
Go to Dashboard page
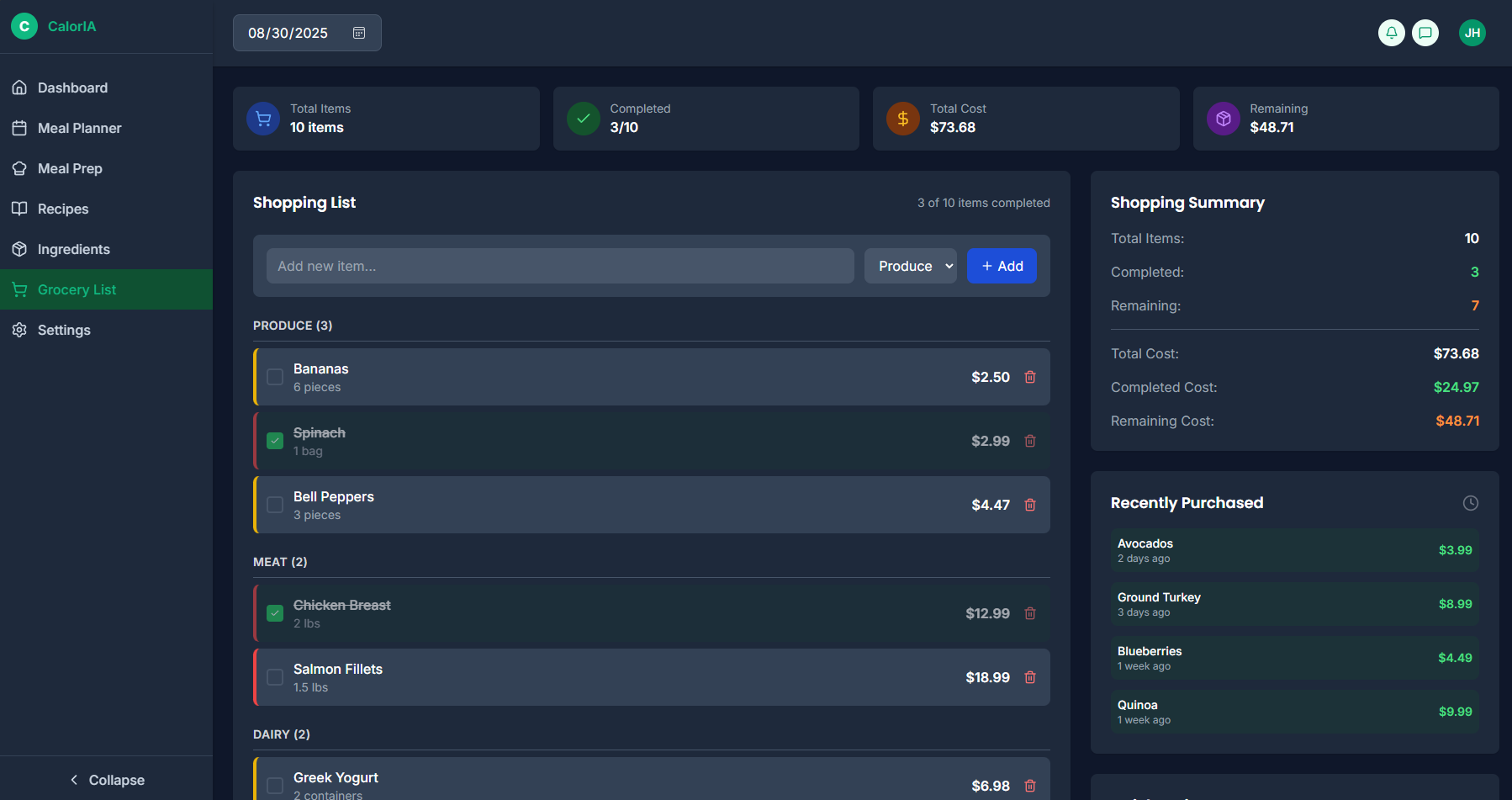pyautogui.click(x=106, y=87)
